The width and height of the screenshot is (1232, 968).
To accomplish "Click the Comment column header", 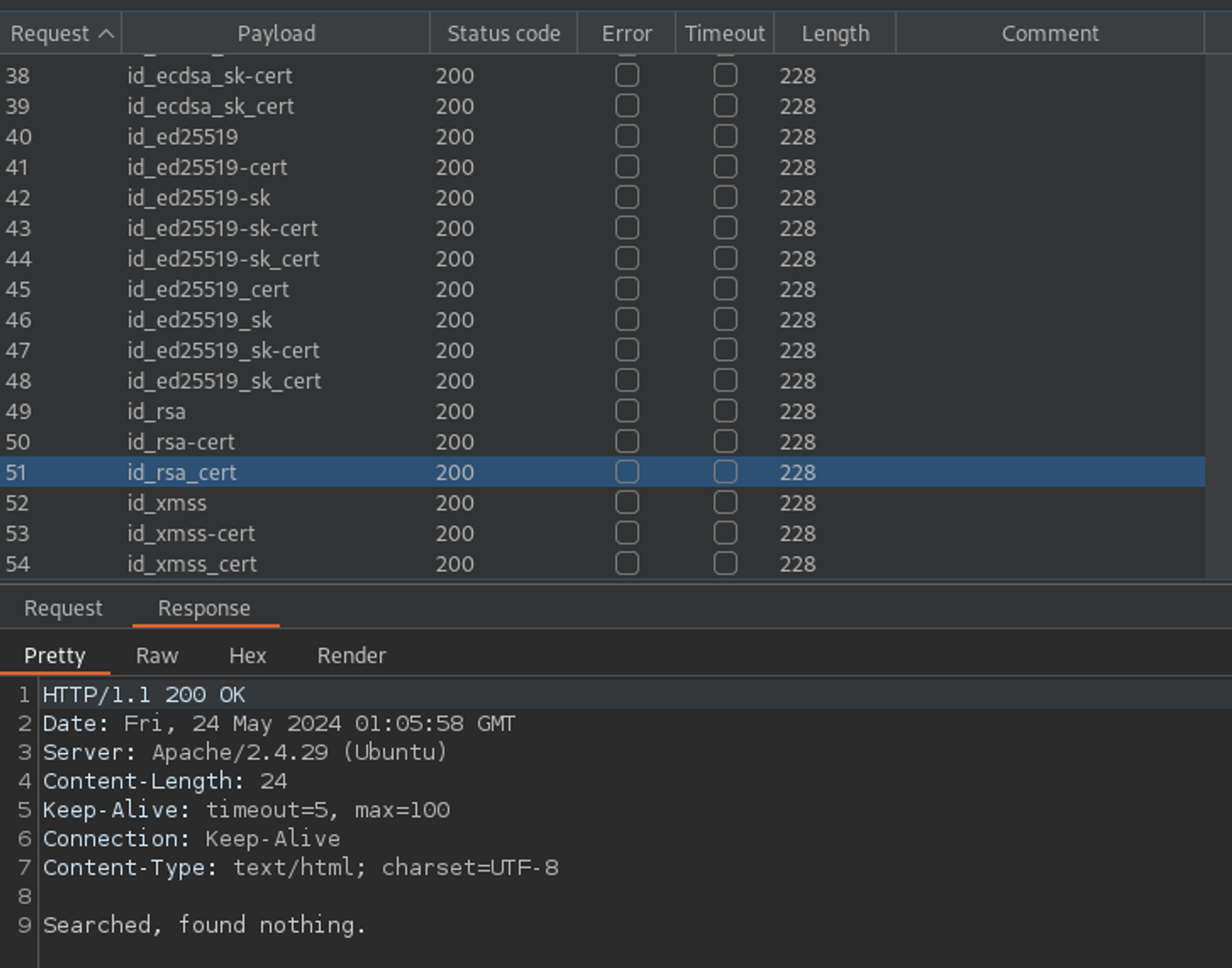I will point(1049,34).
